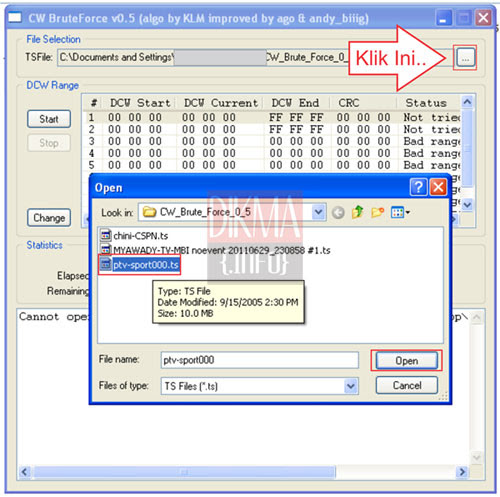
Task: Click Open in the Open dialog
Action: tap(406, 361)
